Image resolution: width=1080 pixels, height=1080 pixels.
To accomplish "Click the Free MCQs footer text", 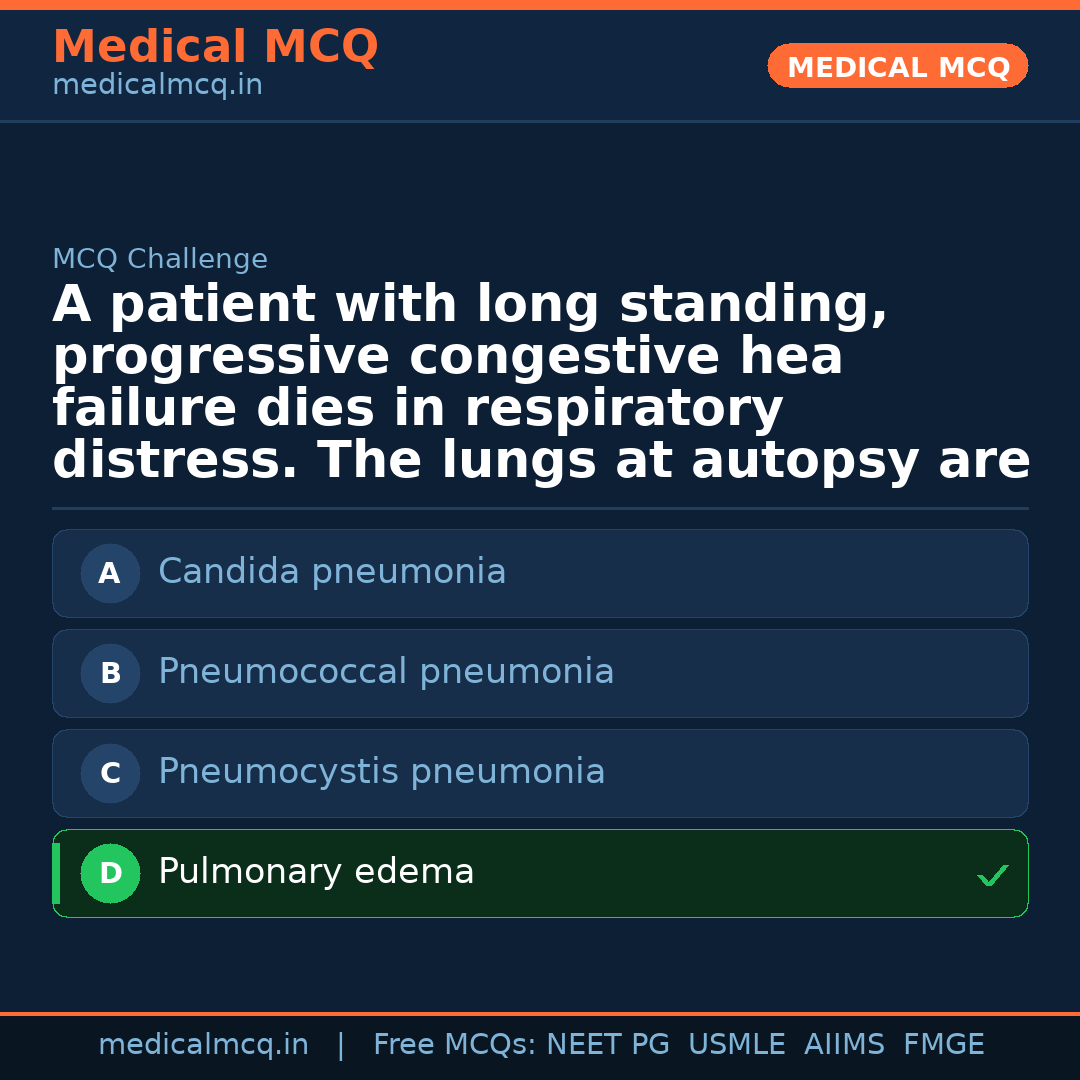I will coord(453,1045).
